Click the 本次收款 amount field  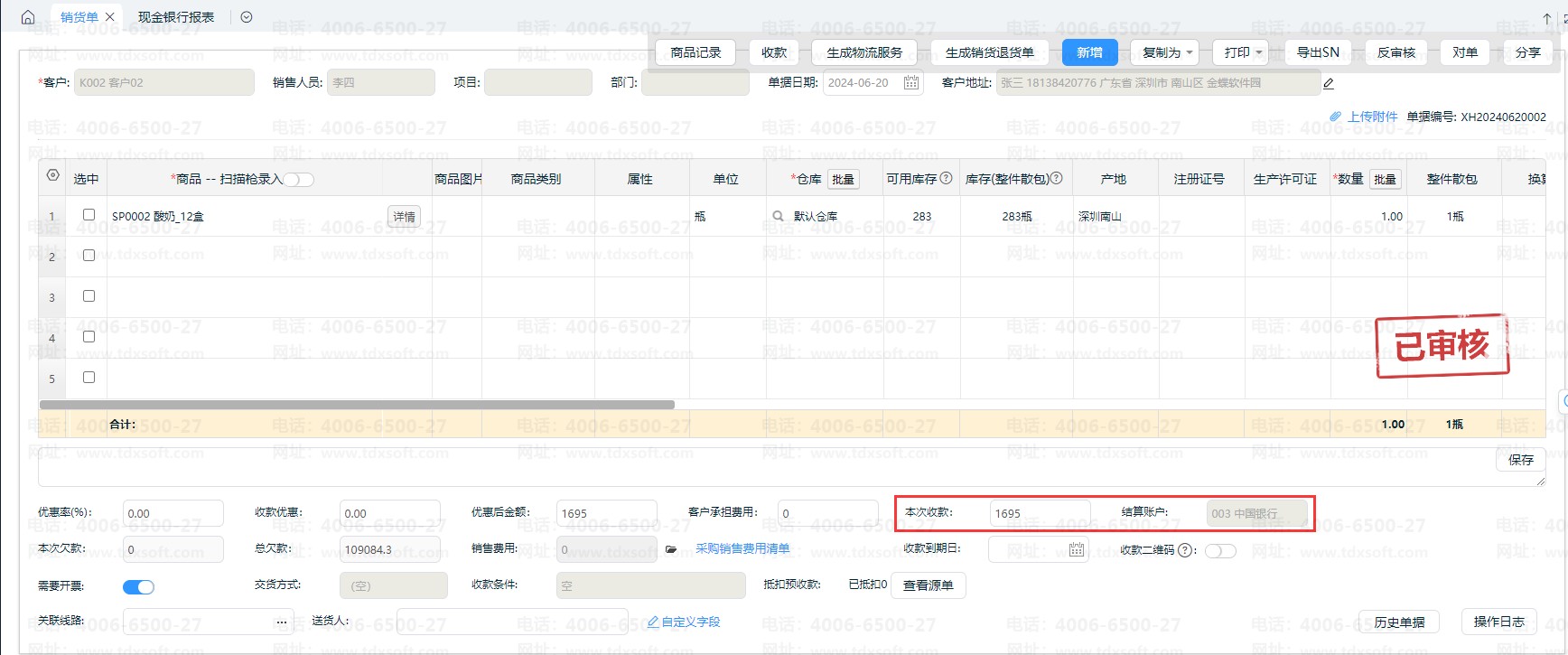pyautogui.click(x=1039, y=513)
